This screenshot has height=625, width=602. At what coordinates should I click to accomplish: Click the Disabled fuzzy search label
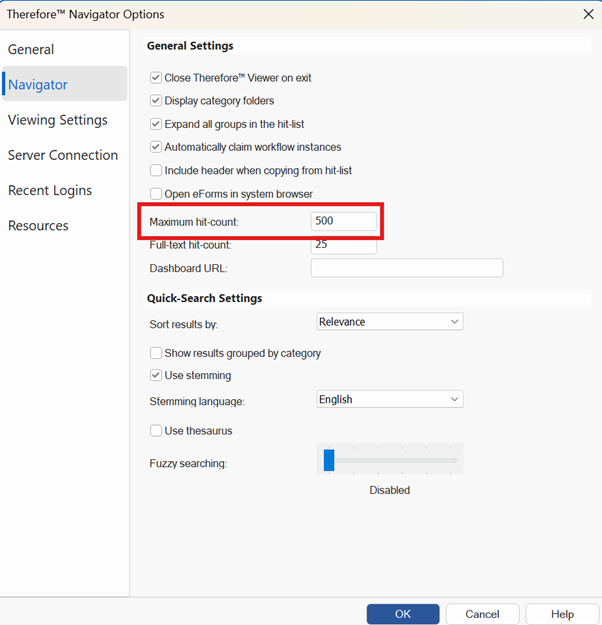(x=390, y=490)
